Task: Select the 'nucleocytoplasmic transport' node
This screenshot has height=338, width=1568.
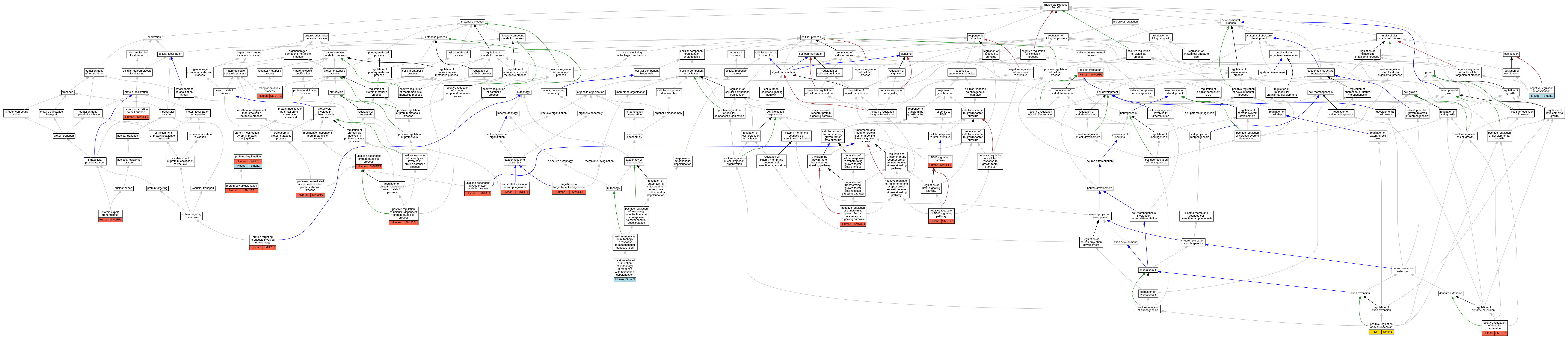Action: tap(129, 161)
